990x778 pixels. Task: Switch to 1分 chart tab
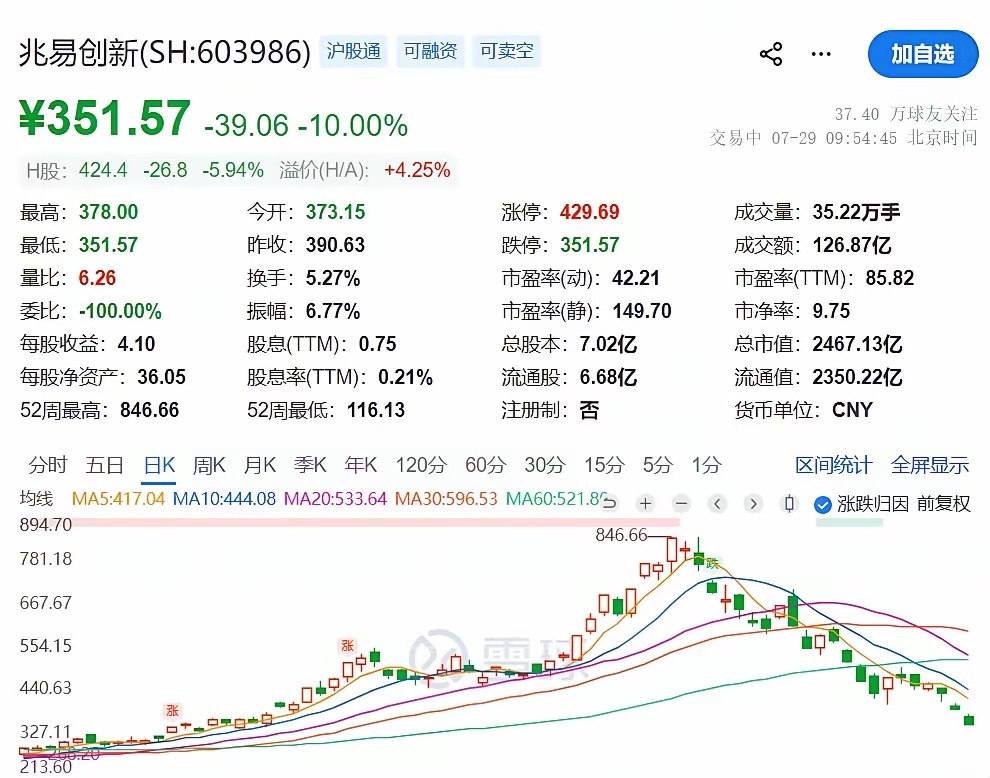[x=707, y=465]
